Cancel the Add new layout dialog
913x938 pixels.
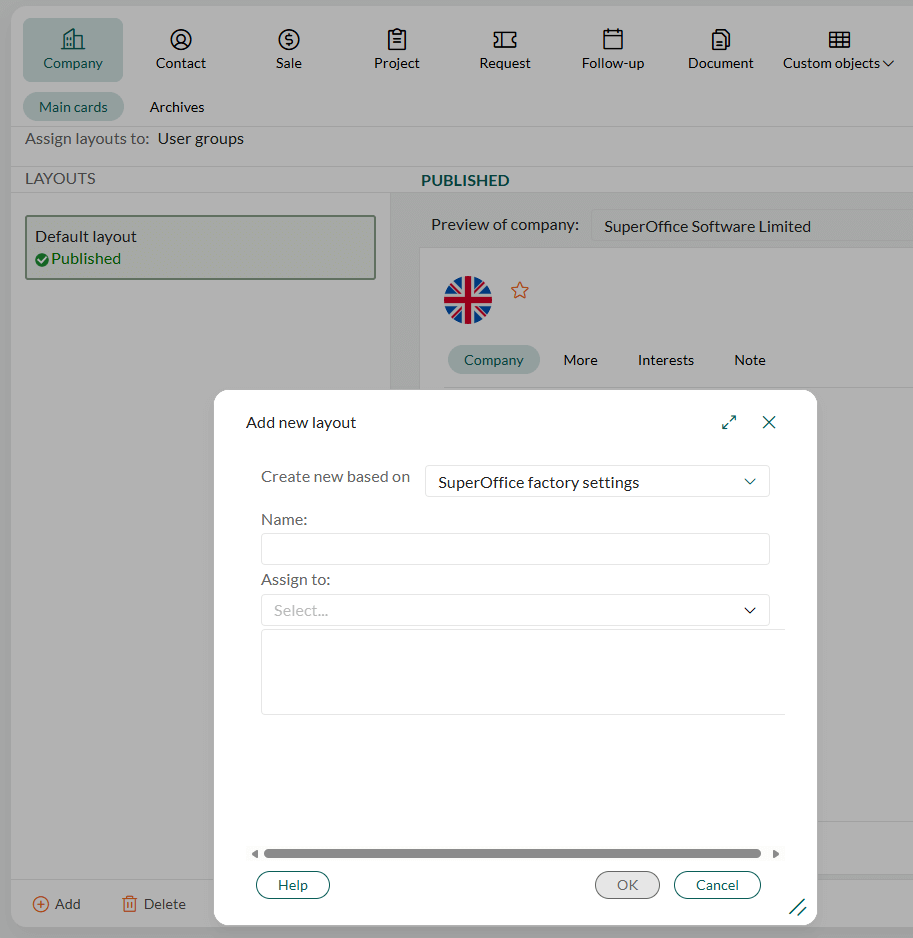point(717,885)
